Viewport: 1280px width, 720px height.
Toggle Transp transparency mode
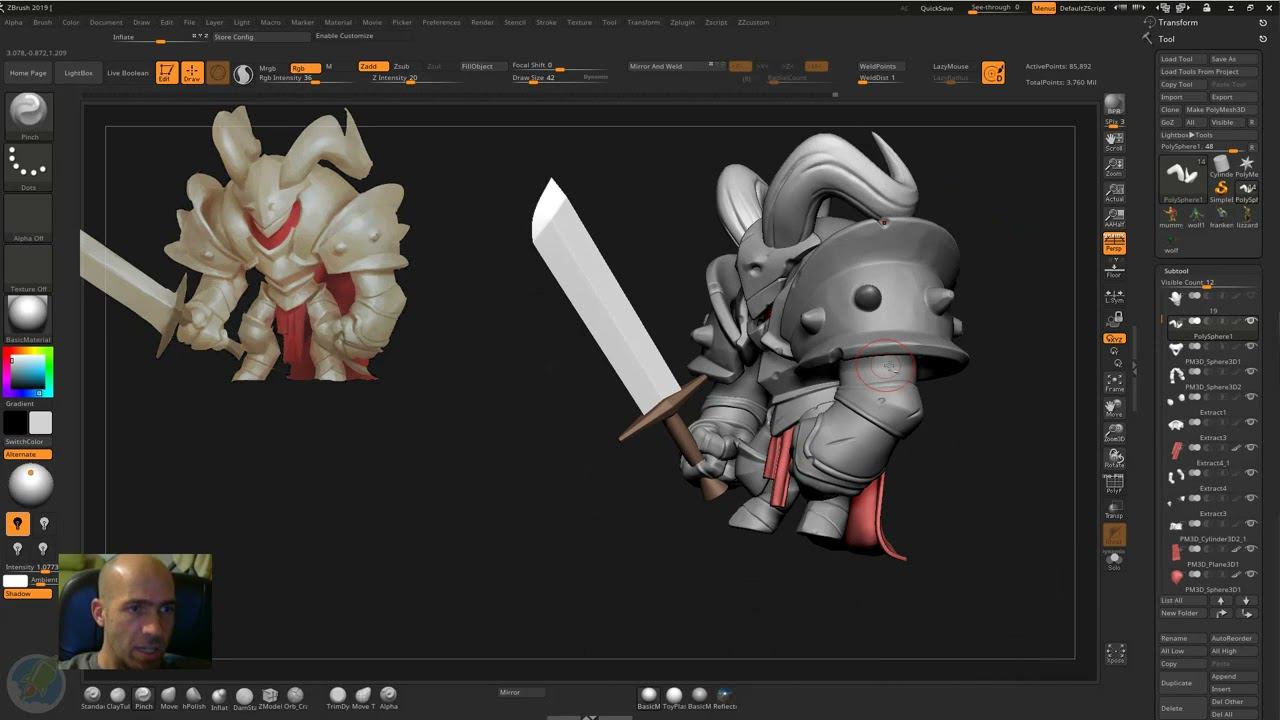(1114, 511)
